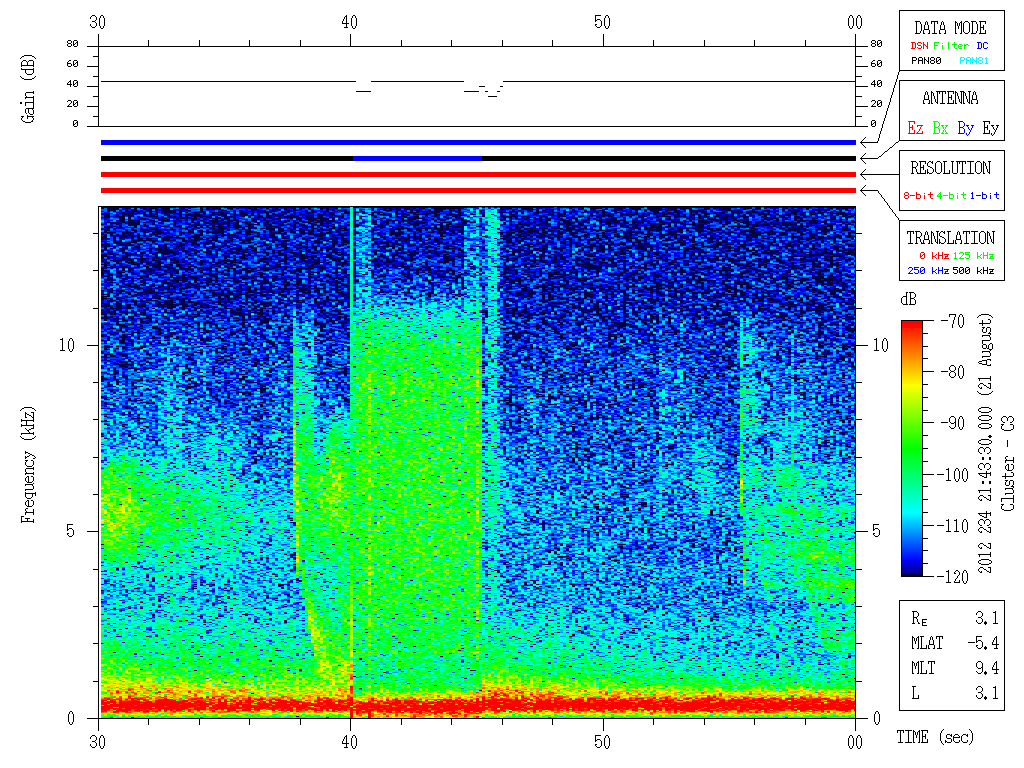Choose the By antenna label
The image size is (1024, 768).
point(965,128)
